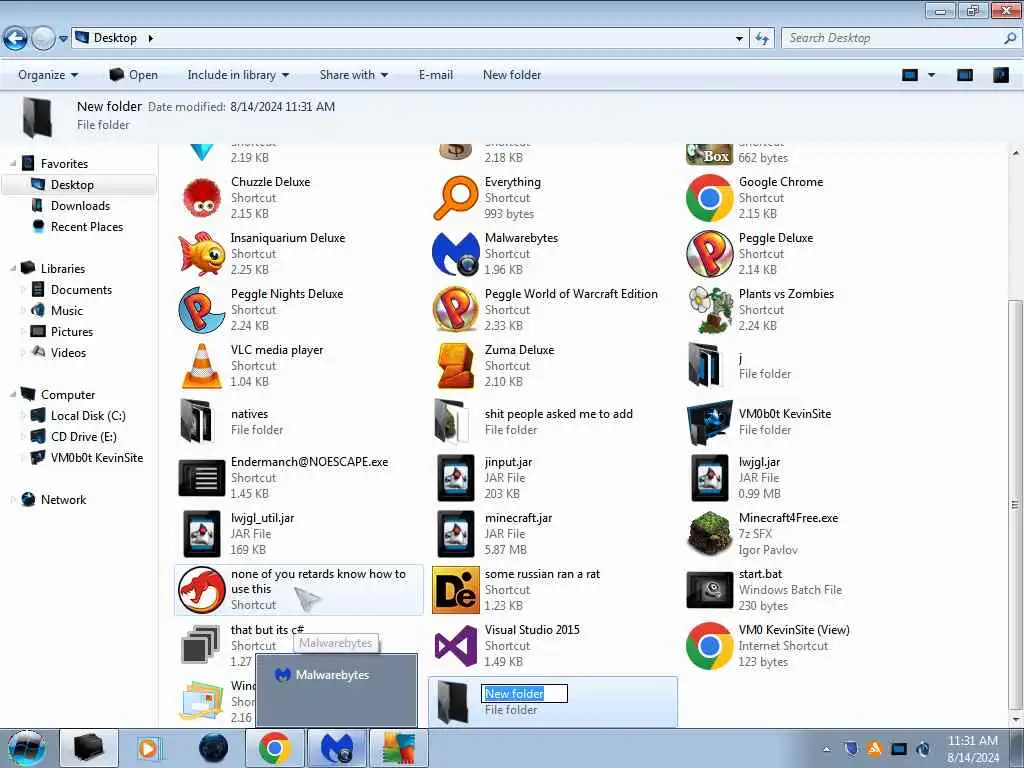Viewport: 1024px width, 768px height.
Task: Select the jinput.jar file icon
Action: 456,478
